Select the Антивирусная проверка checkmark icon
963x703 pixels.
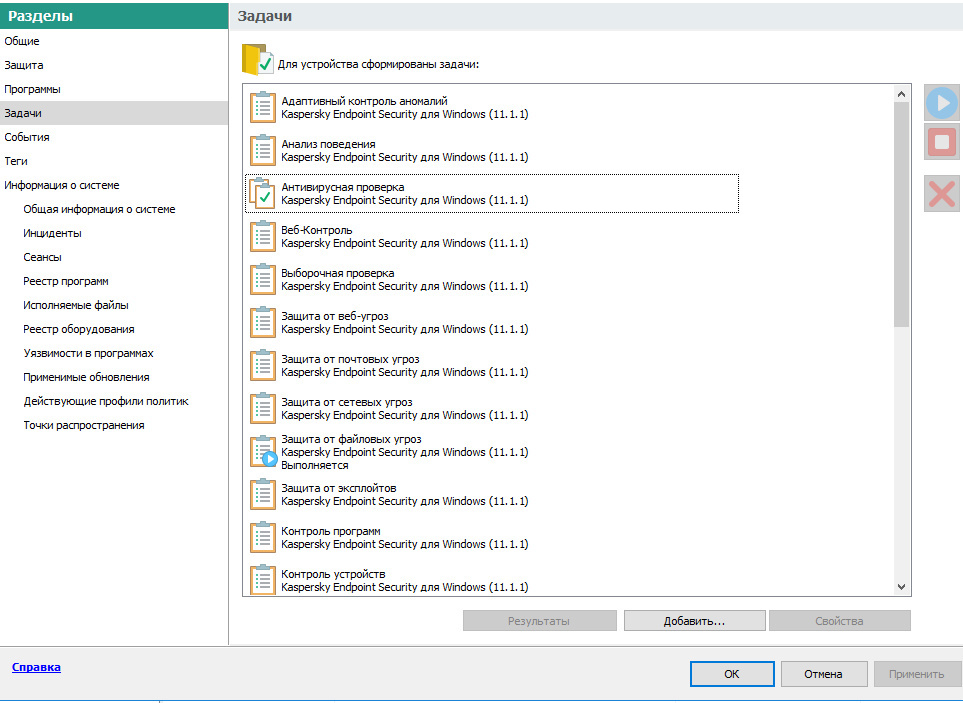pos(263,193)
